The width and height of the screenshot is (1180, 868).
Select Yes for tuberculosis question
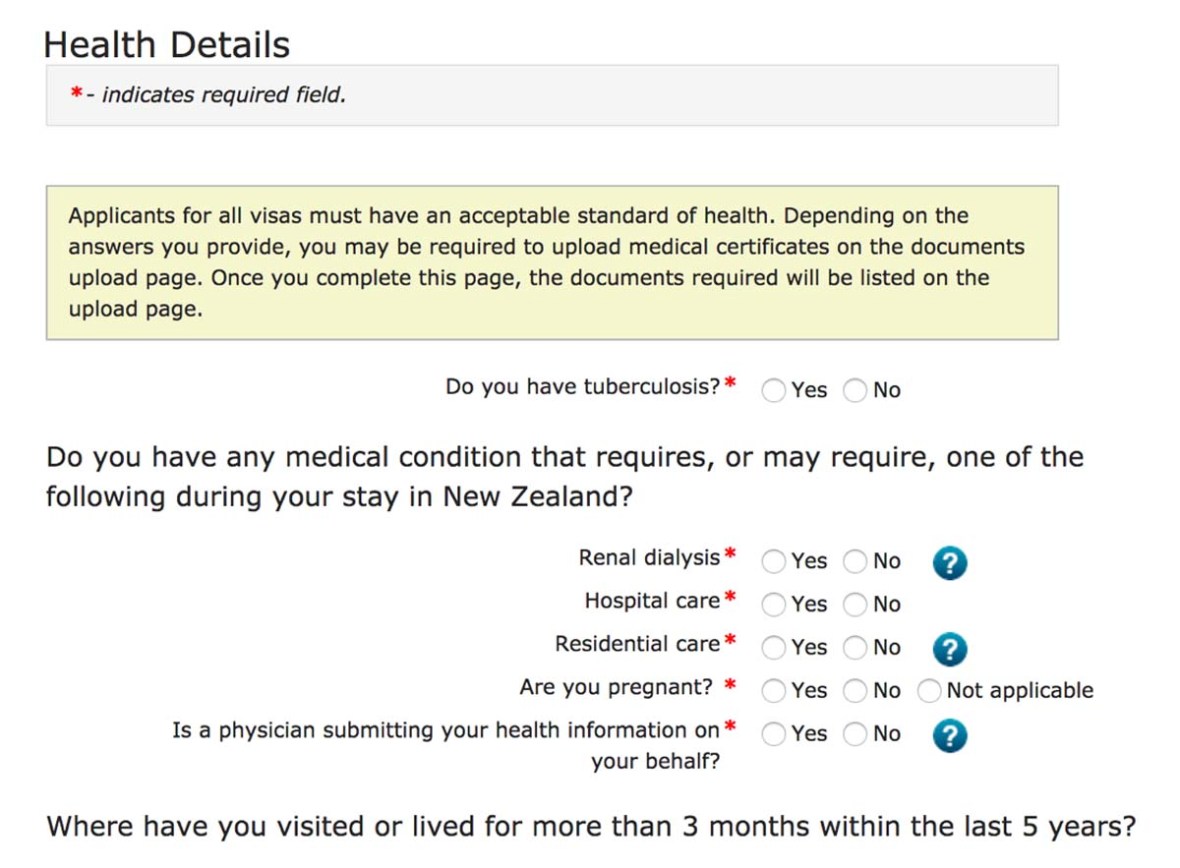[772, 390]
